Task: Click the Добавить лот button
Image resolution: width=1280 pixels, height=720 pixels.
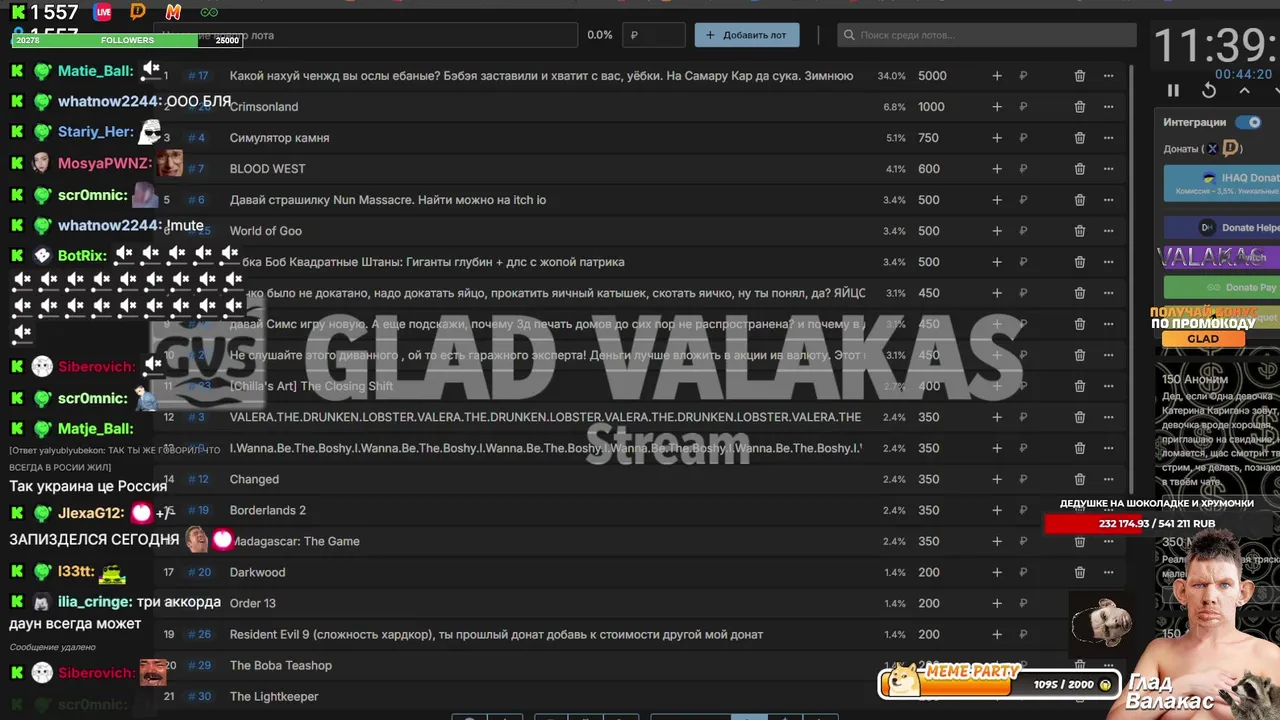Action: [747, 35]
